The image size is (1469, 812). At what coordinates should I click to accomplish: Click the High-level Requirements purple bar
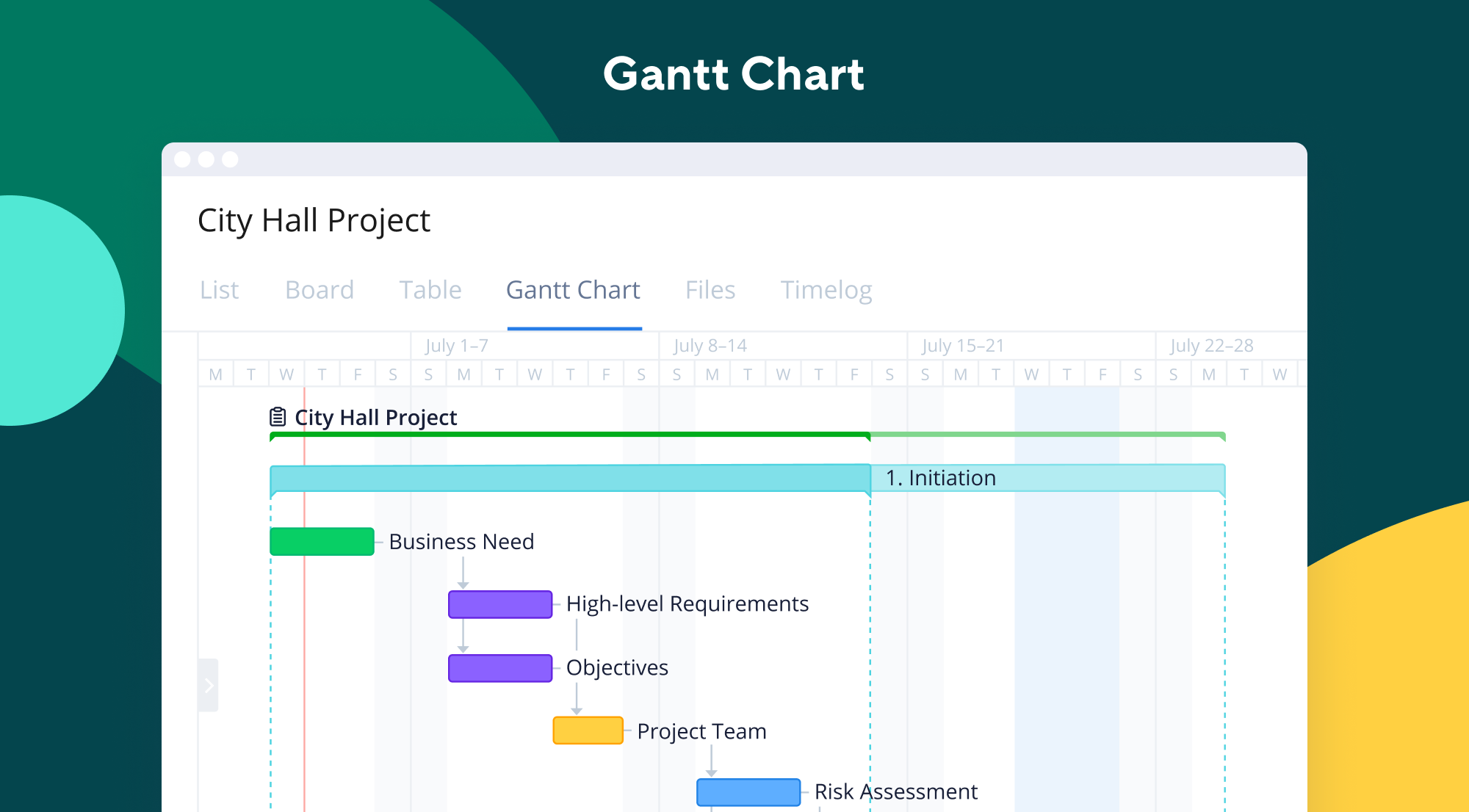point(499,603)
